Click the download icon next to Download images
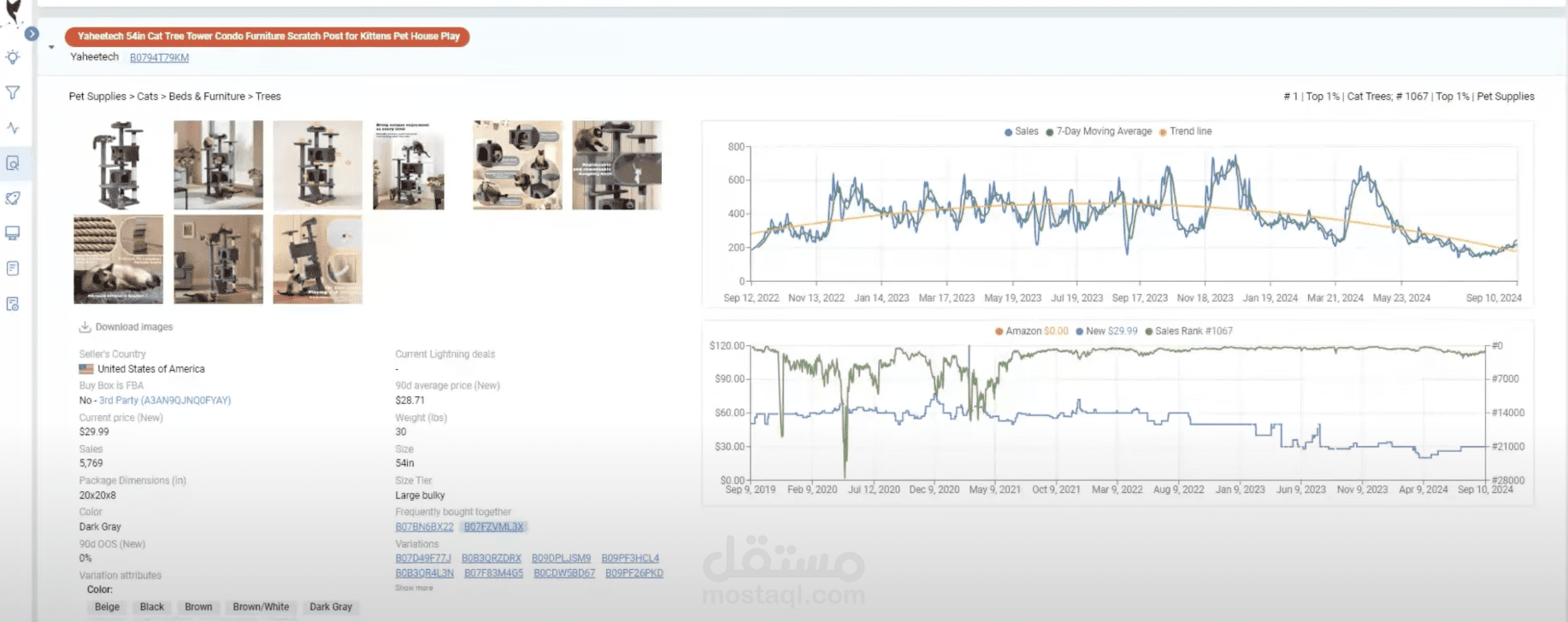1568x622 pixels. [x=85, y=327]
